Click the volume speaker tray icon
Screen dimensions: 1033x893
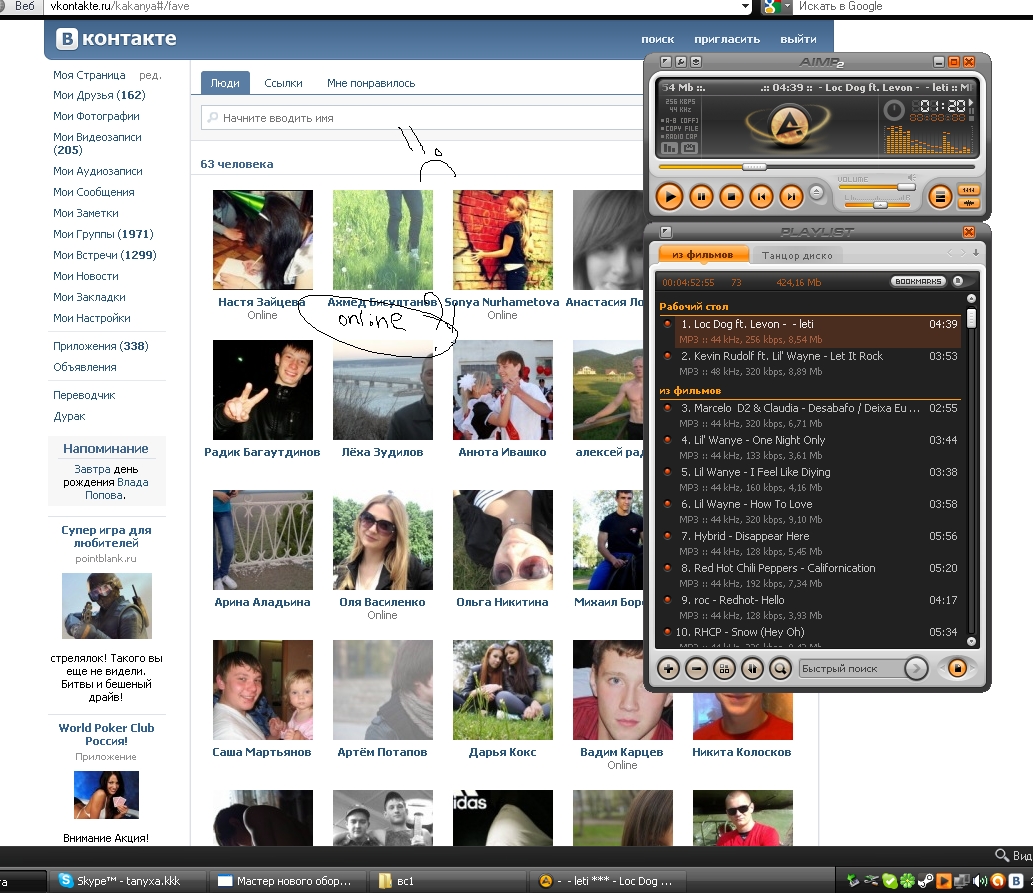pos(980,880)
